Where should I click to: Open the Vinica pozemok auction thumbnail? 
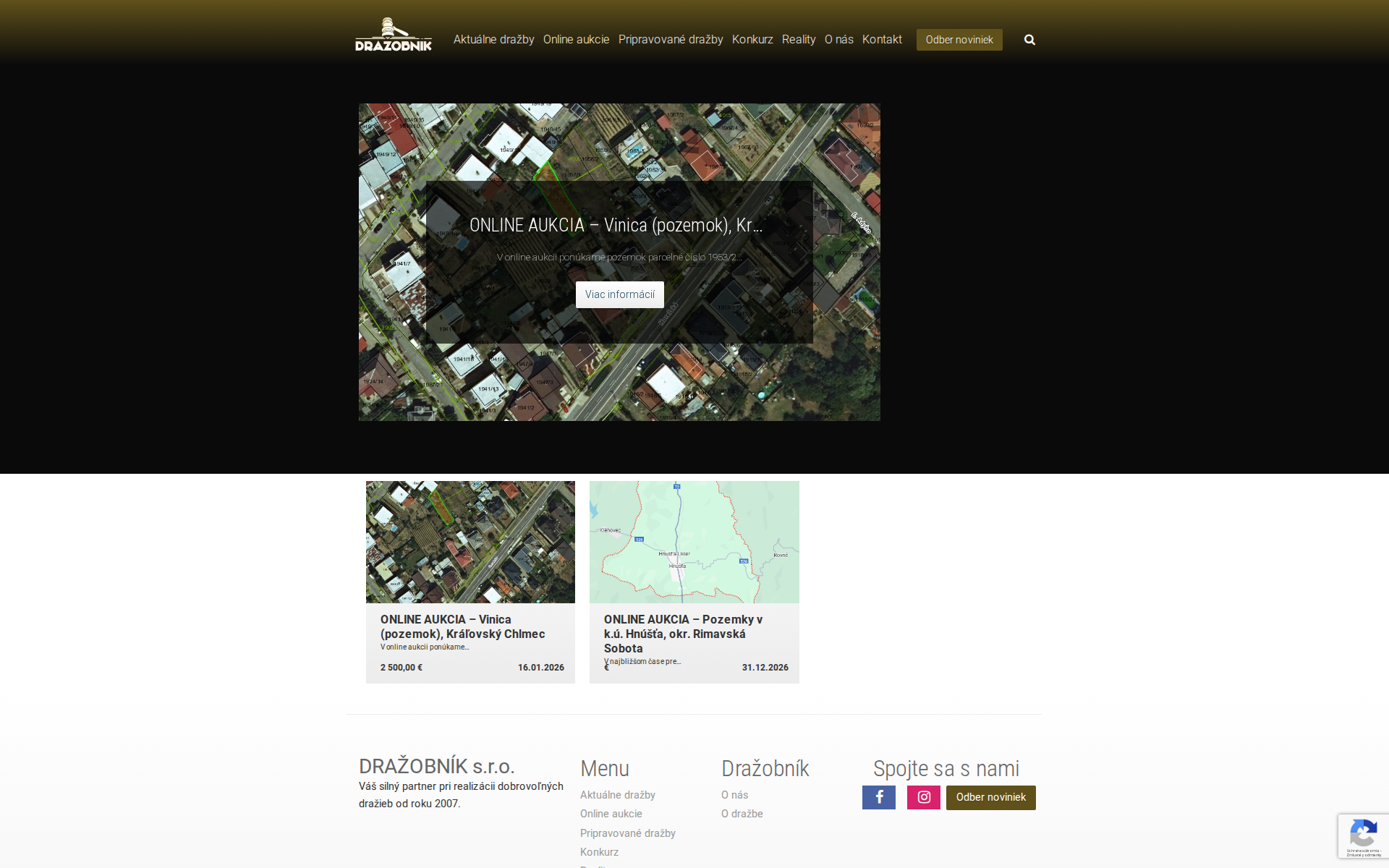tap(470, 542)
